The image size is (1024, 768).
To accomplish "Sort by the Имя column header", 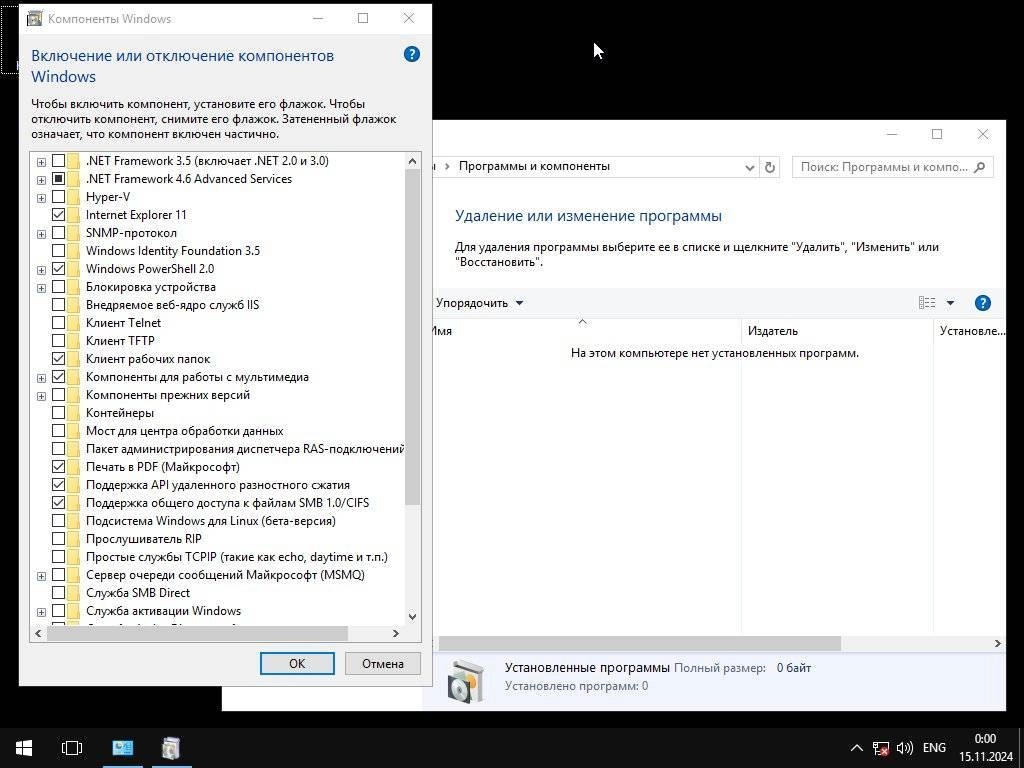I will pos(584,330).
